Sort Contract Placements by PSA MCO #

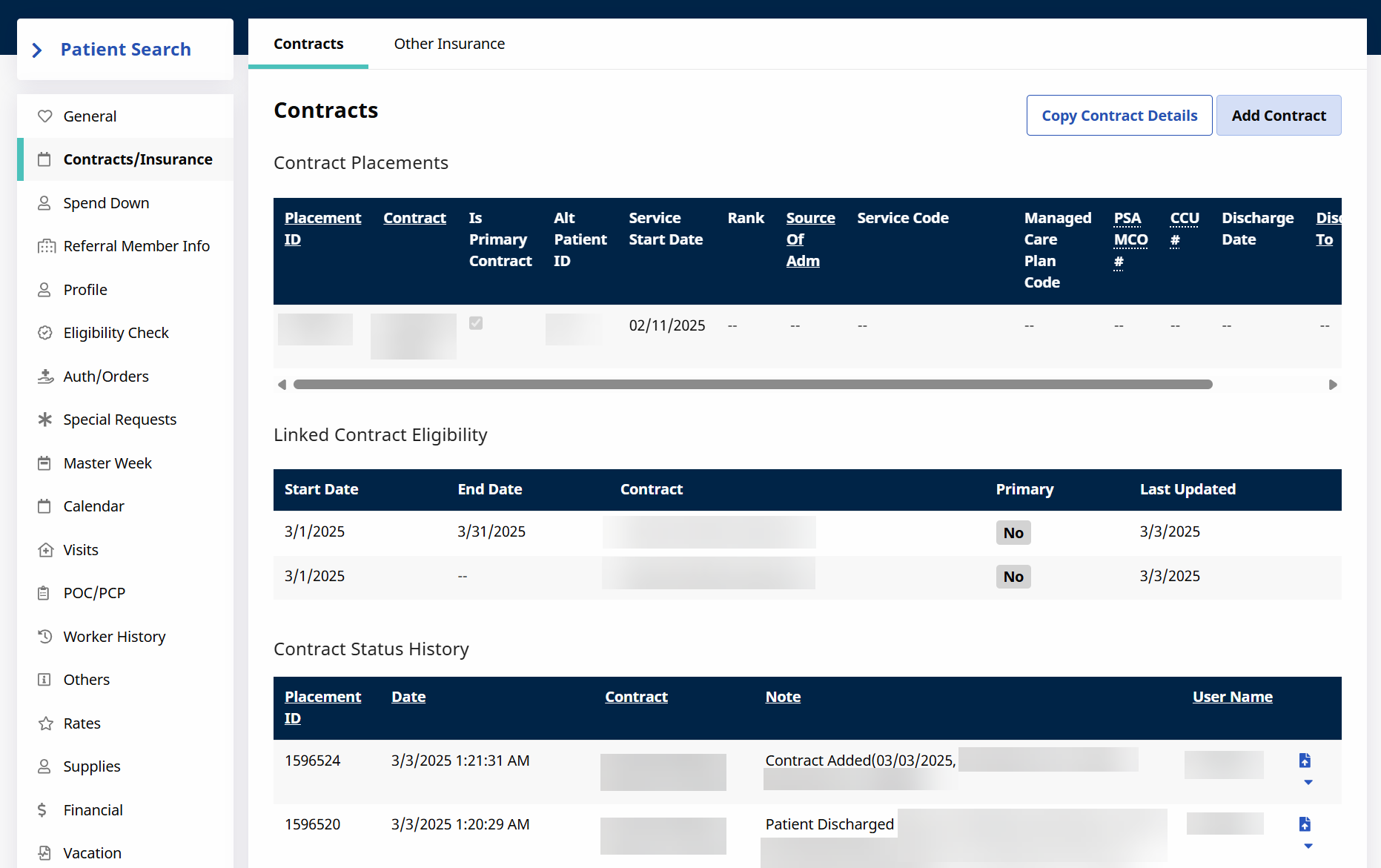(x=1130, y=239)
